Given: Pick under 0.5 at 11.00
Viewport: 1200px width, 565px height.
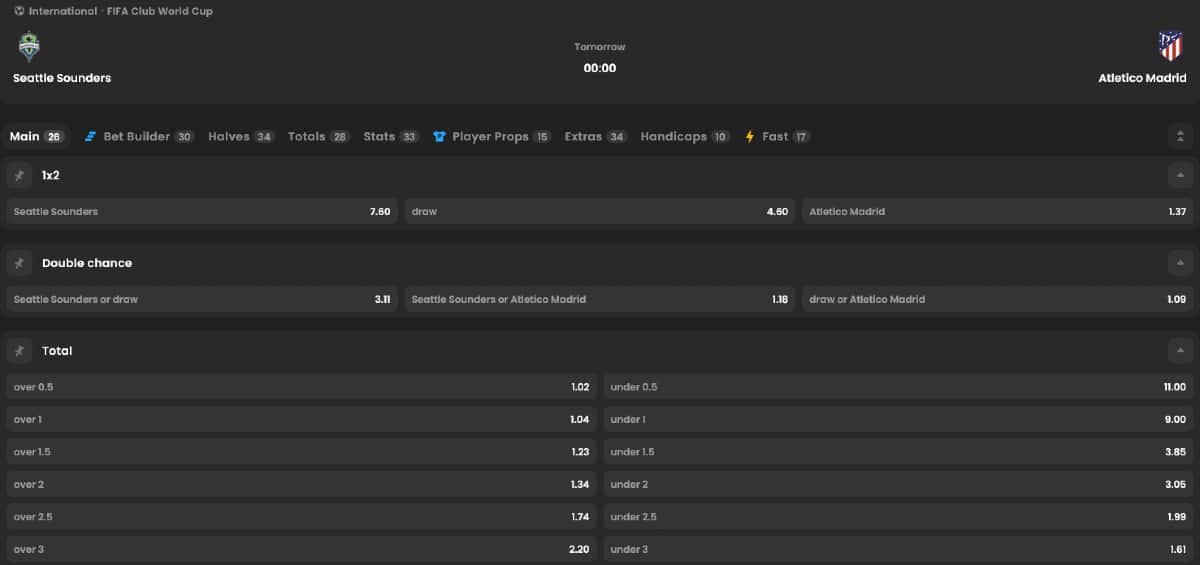Looking at the screenshot, I should point(899,387).
